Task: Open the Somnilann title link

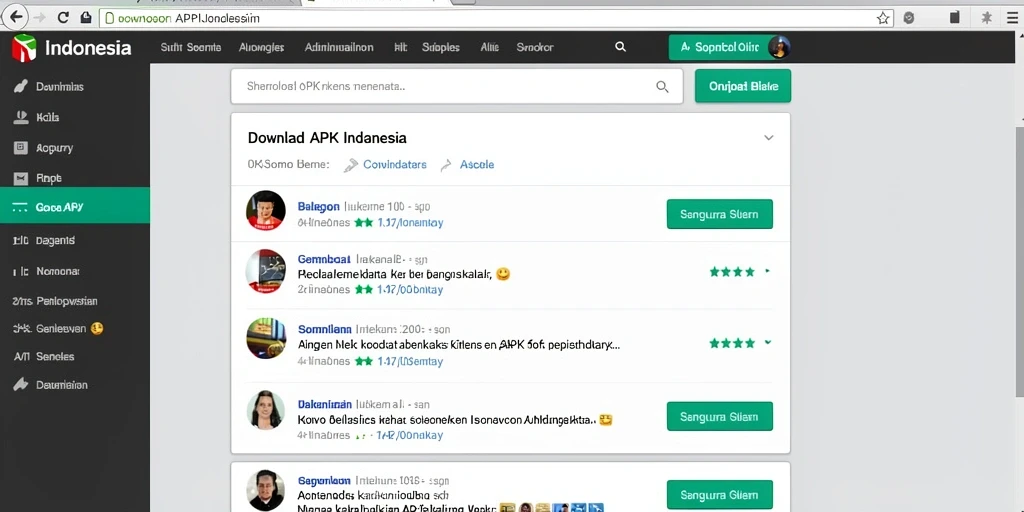Action: click(x=325, y=329)
